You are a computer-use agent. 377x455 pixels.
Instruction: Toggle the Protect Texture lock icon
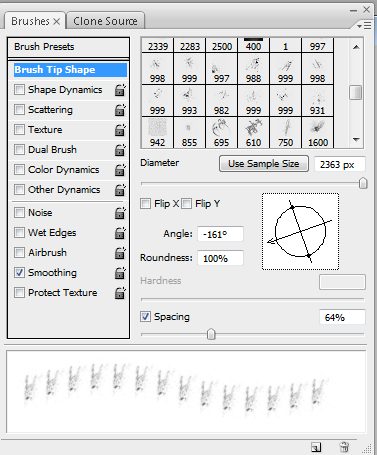coord(120,293)
